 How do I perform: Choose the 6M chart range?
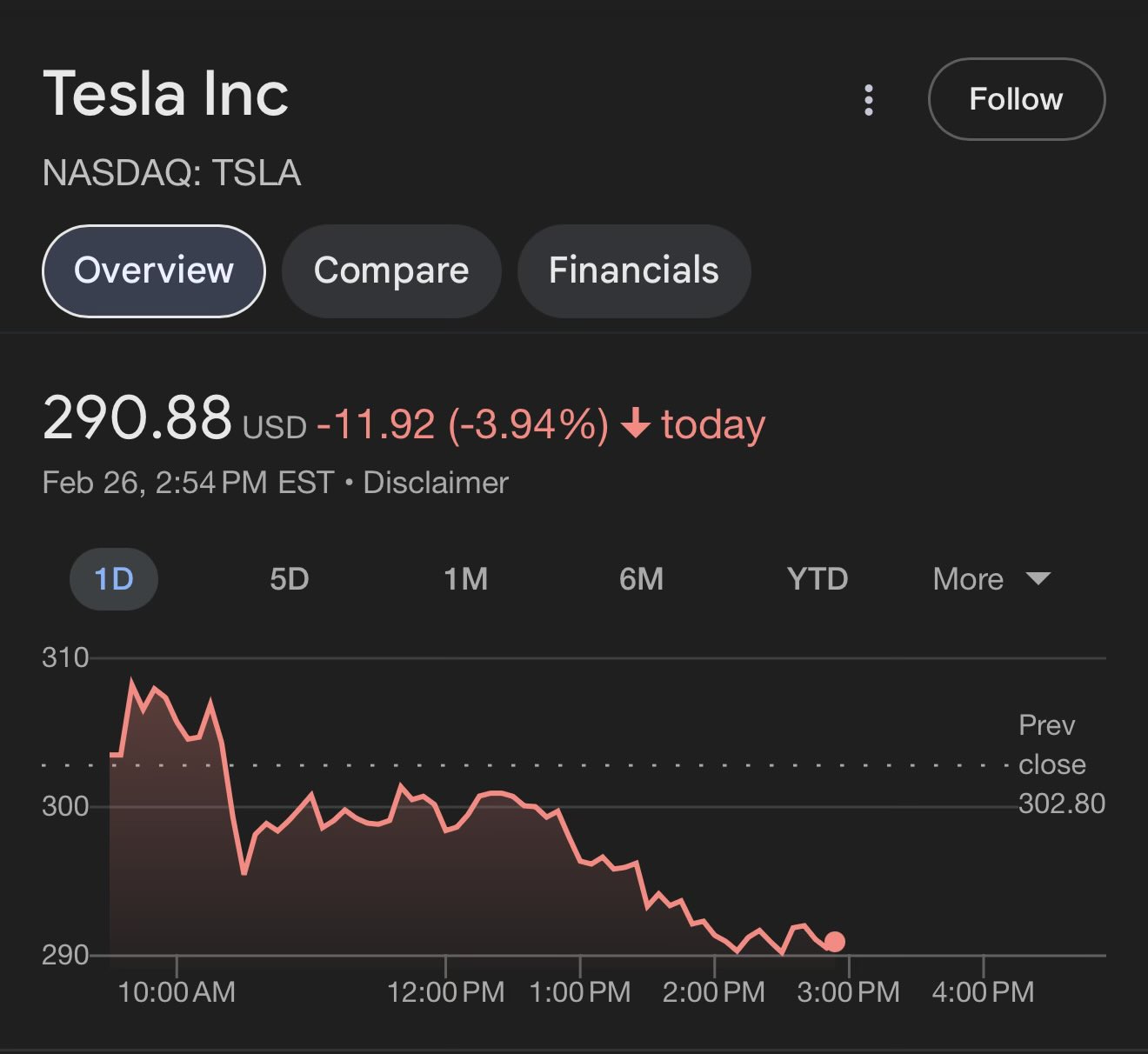641,579
